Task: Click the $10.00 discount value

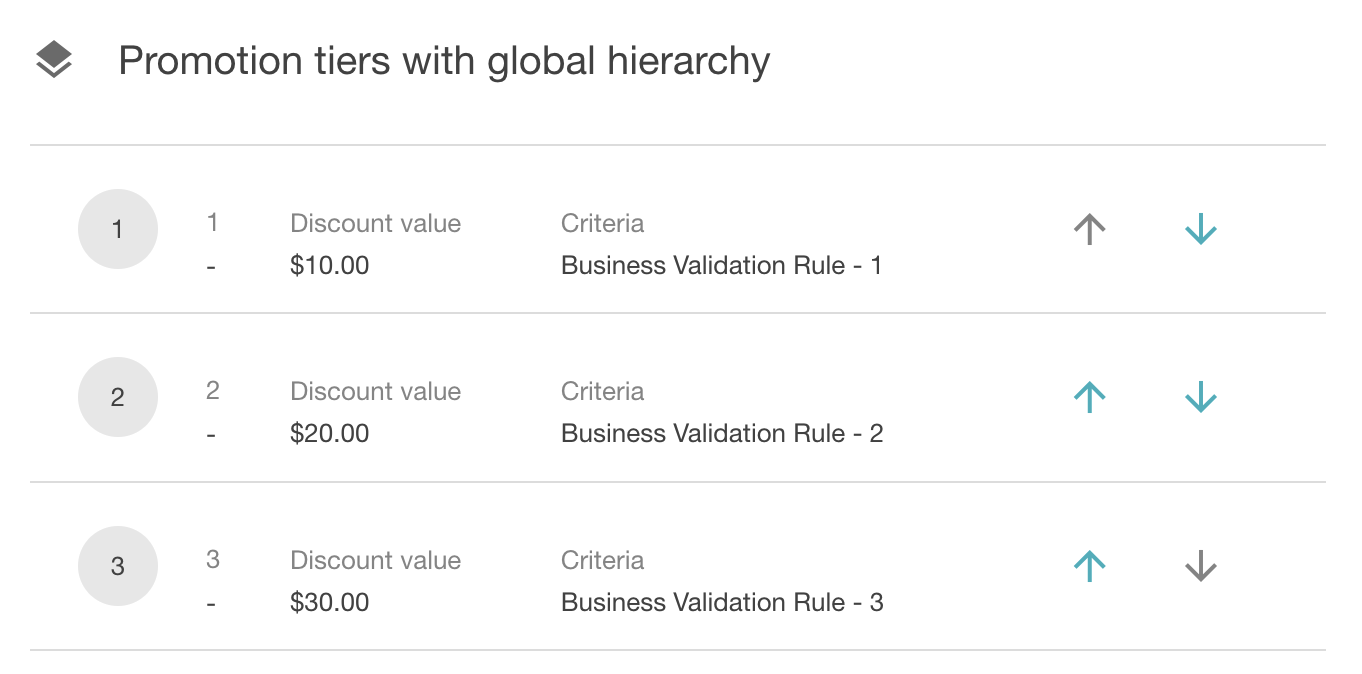Action: pos(330,265)
